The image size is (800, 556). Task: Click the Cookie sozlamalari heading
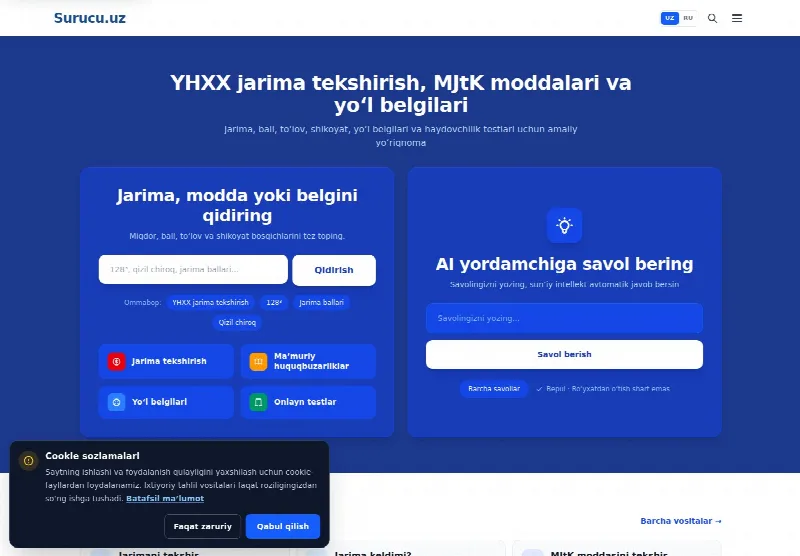(x=92, y=456)
